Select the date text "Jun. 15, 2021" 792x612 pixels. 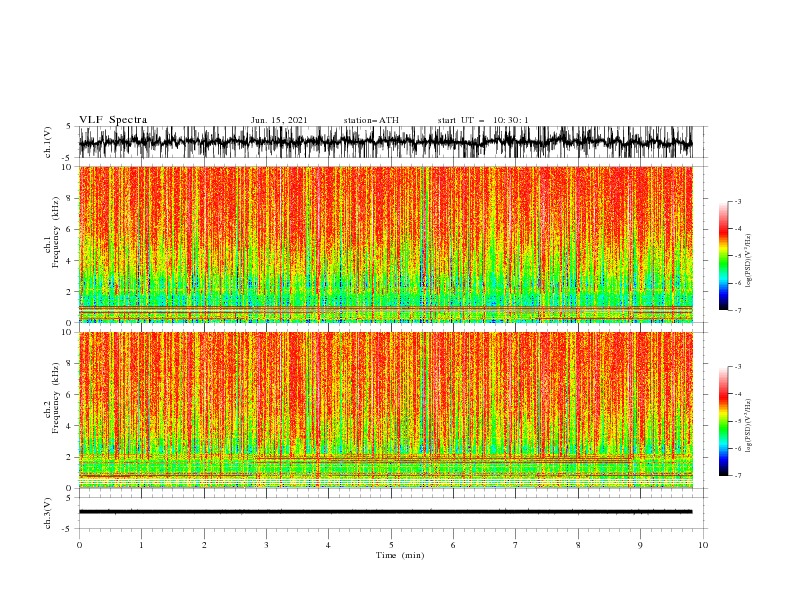pyautogui.click(x=279, y=120)
